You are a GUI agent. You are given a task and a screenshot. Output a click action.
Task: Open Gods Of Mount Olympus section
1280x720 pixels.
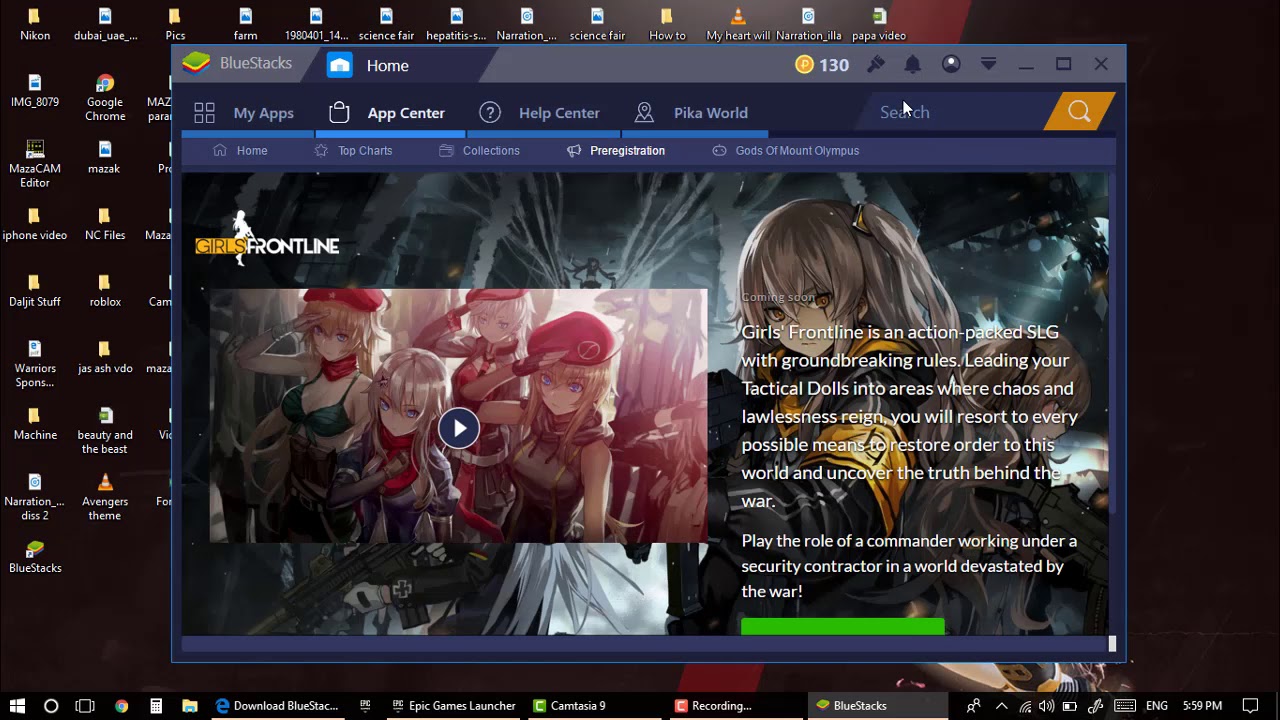click(786, 150)
